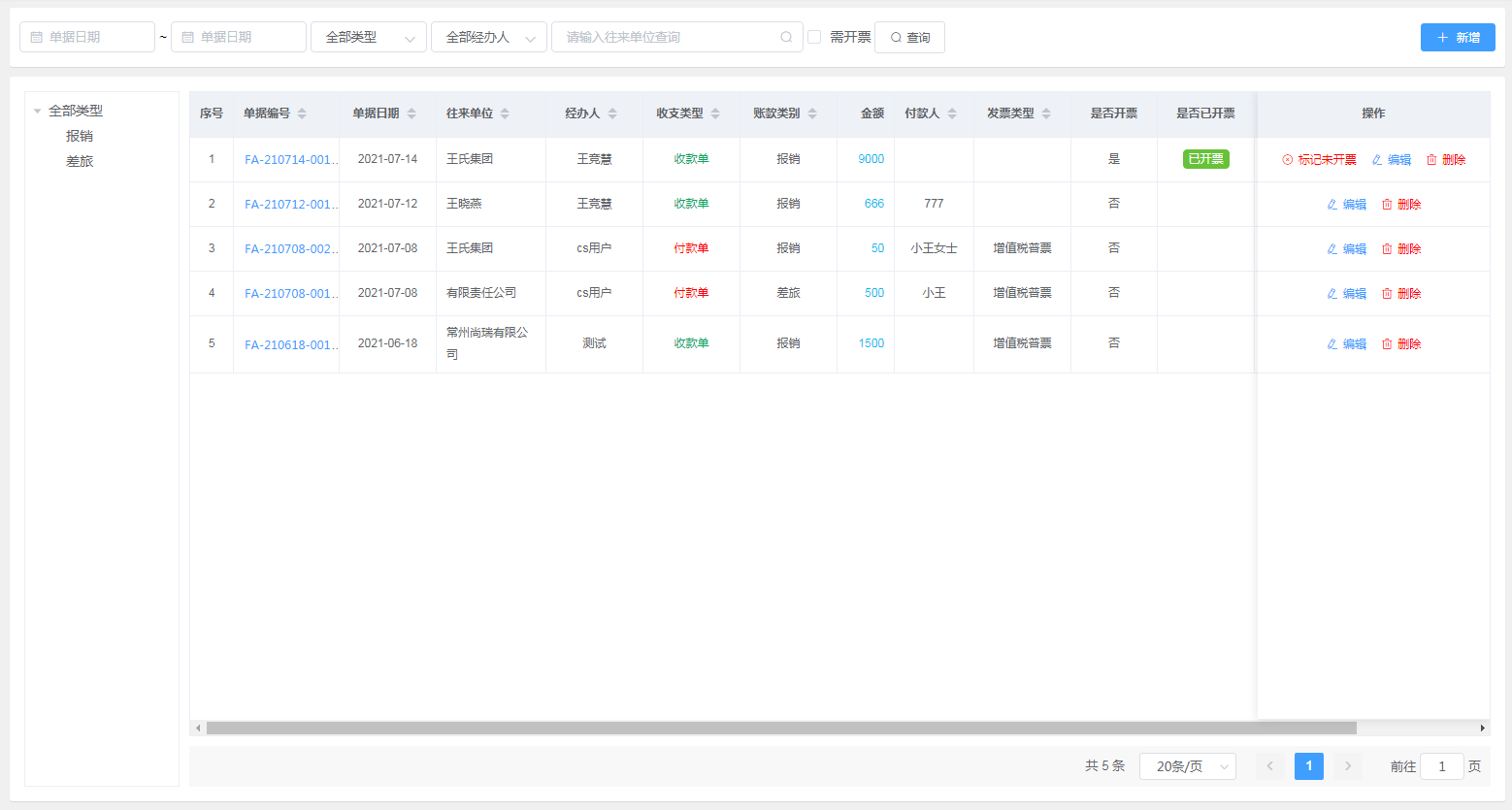Click the start 单据日期 date field

[x=87, y=37]
